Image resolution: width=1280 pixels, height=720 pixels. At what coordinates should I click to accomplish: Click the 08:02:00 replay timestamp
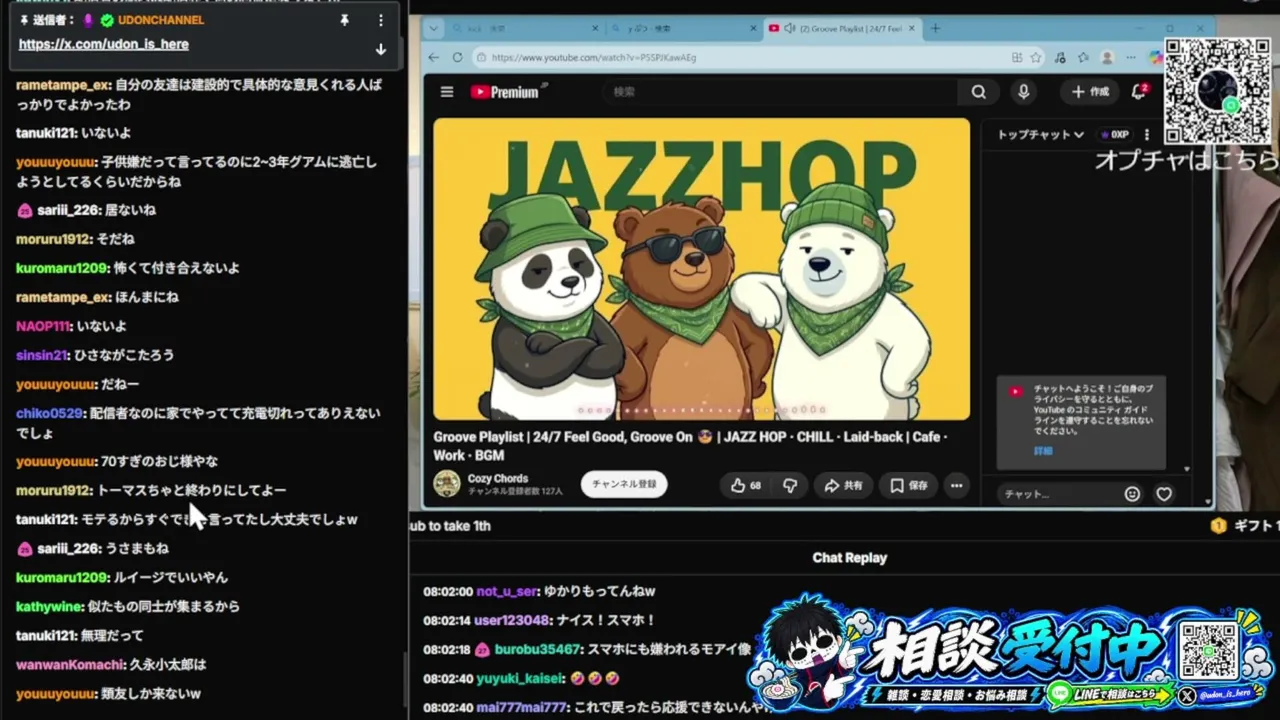tap(447, 591)
